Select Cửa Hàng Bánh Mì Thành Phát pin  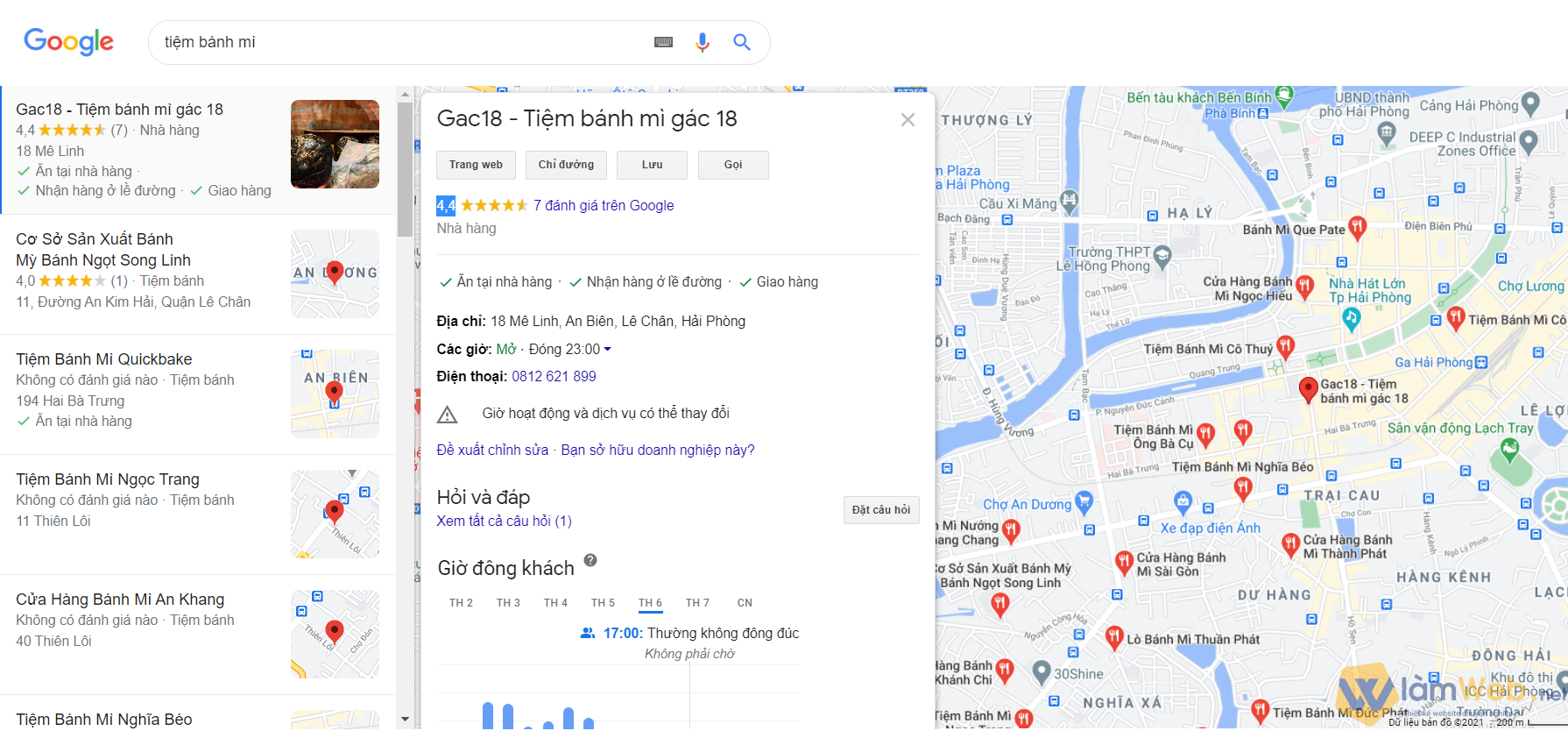pyautogui.click(x=1290, y=544)
